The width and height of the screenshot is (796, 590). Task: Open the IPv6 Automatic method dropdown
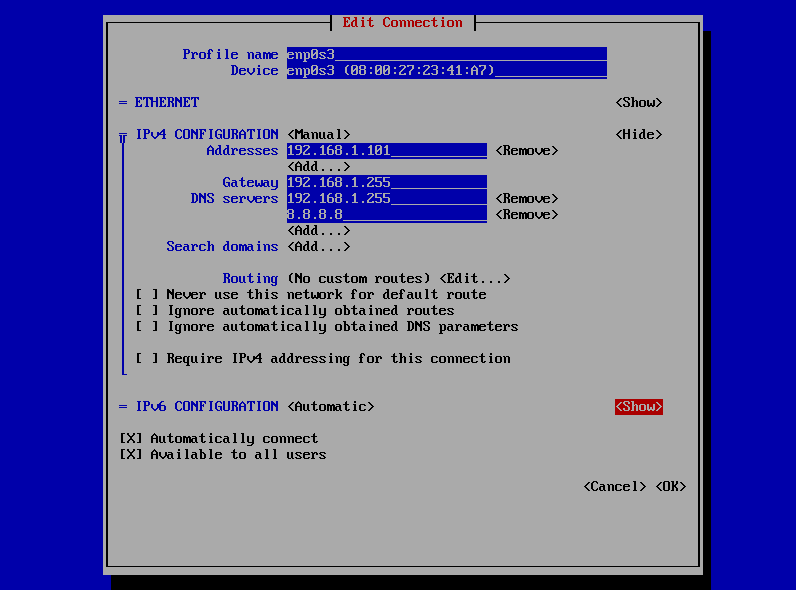(x=330, y=406)
